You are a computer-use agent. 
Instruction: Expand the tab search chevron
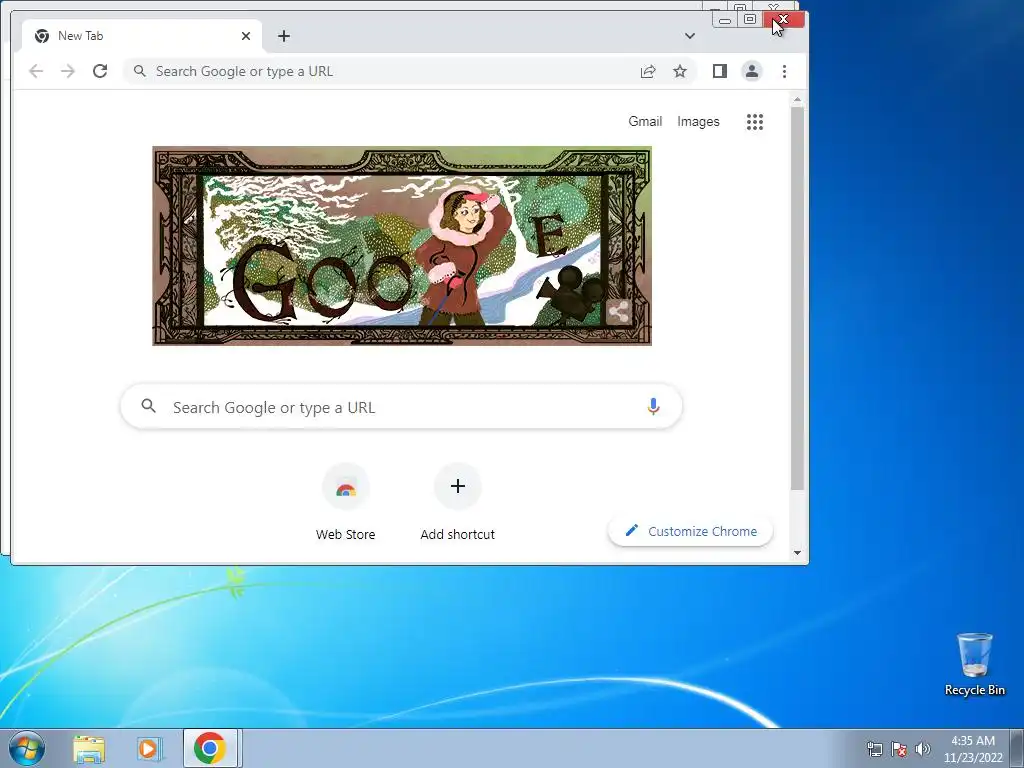tap(690, 36)
